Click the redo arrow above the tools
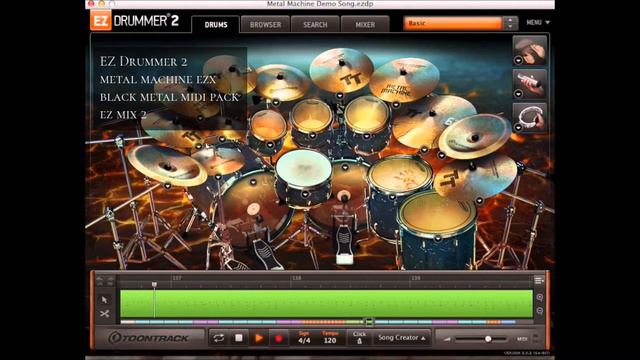The height and width of the screenshot is (360, 640). (x=110, y=280)
